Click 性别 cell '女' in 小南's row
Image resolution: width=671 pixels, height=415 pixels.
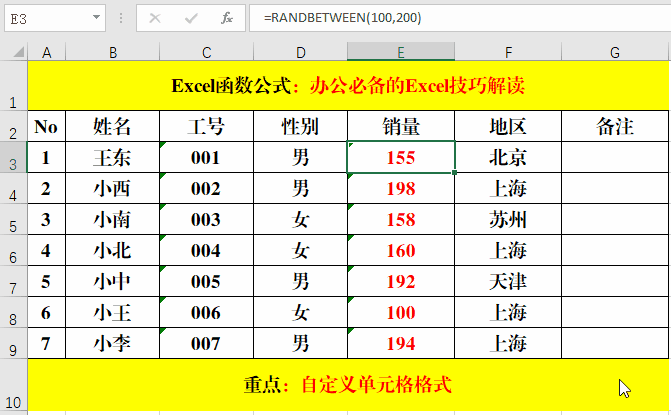tap(300, 219)
